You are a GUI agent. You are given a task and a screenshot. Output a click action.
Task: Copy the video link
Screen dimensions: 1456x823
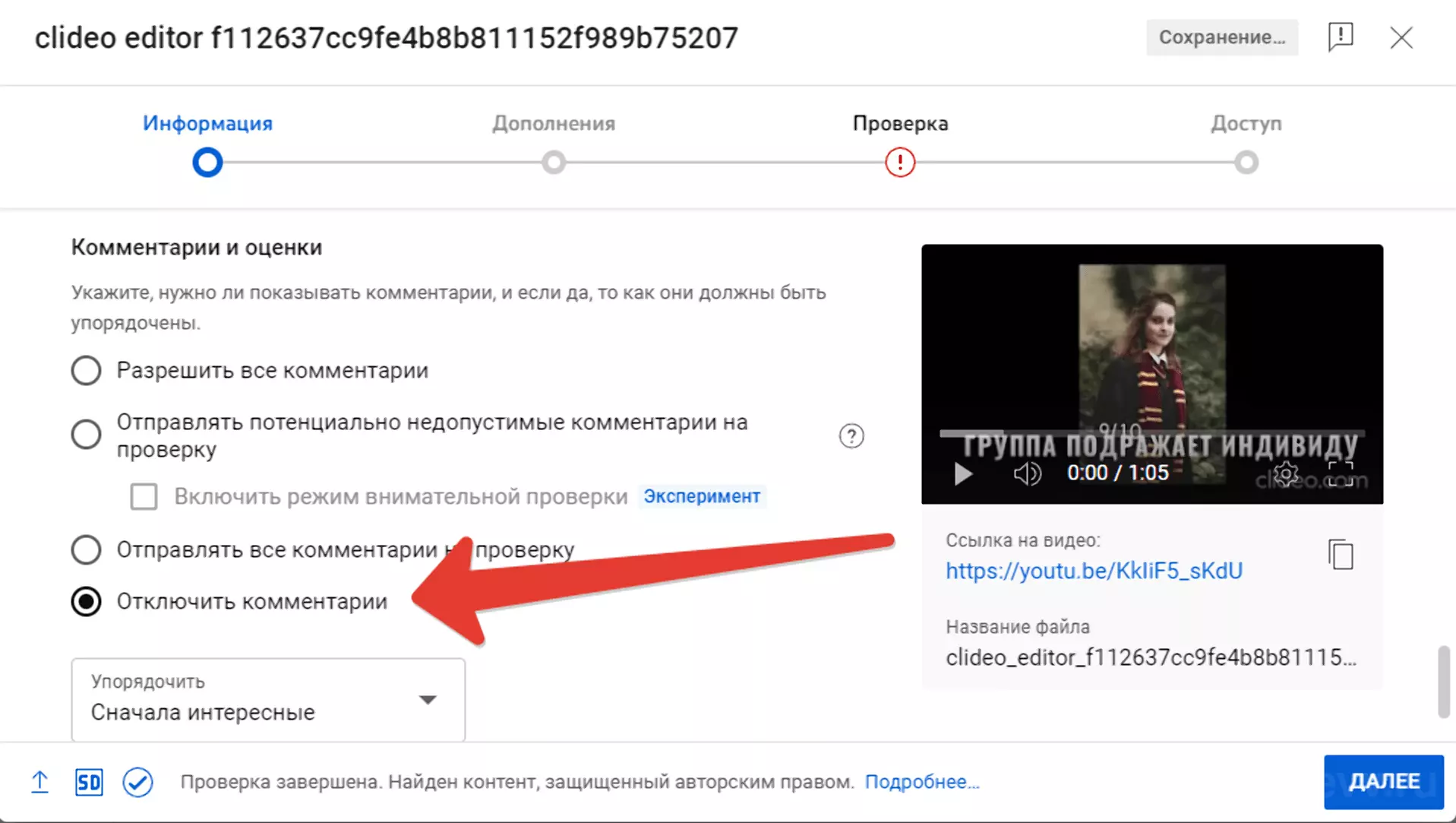[x=1341, y=554]
